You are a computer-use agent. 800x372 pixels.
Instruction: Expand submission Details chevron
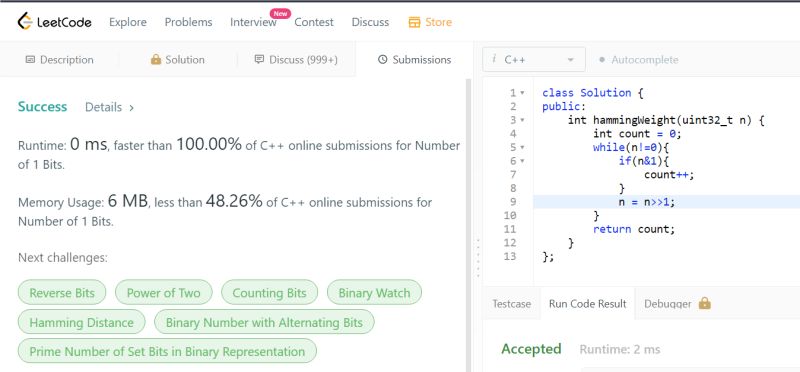click(132, 108)
